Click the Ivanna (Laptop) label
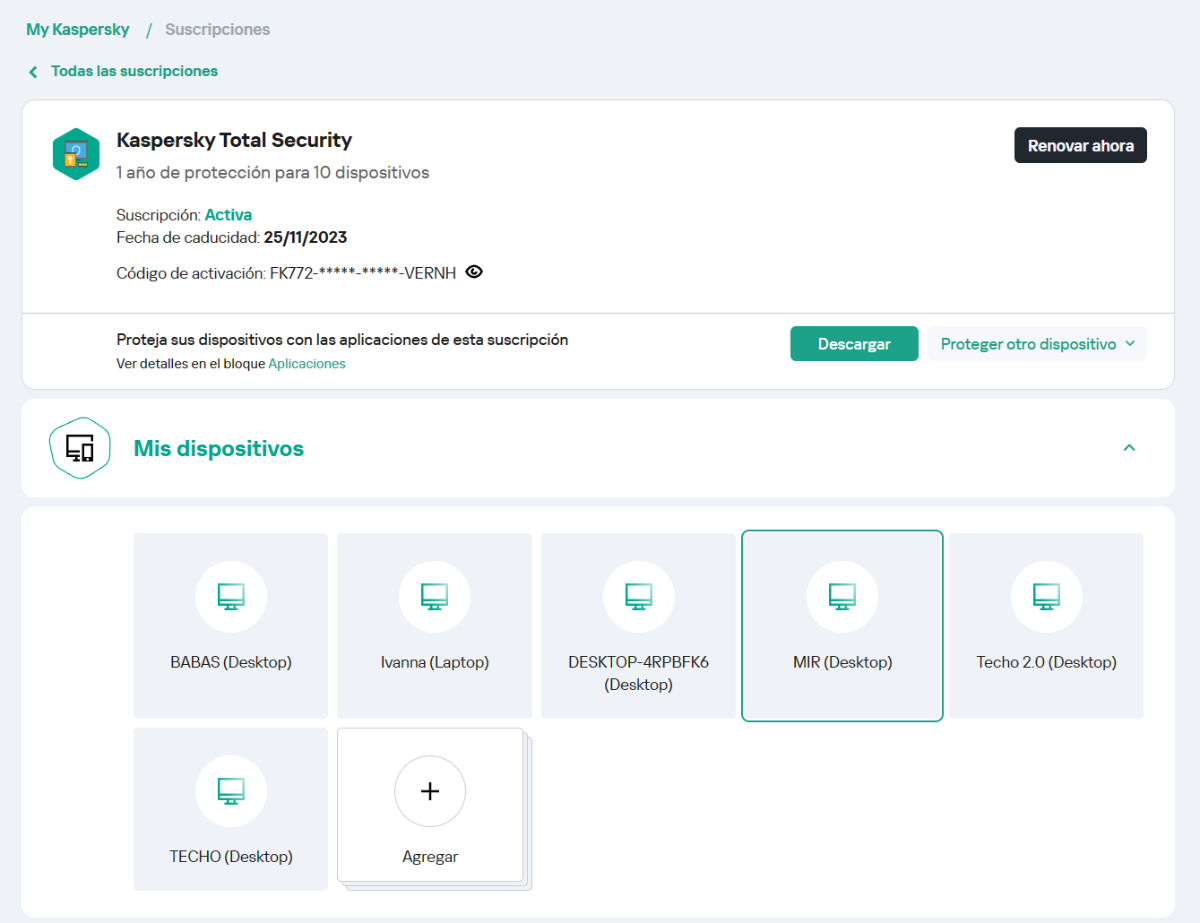 pos(435,662)
